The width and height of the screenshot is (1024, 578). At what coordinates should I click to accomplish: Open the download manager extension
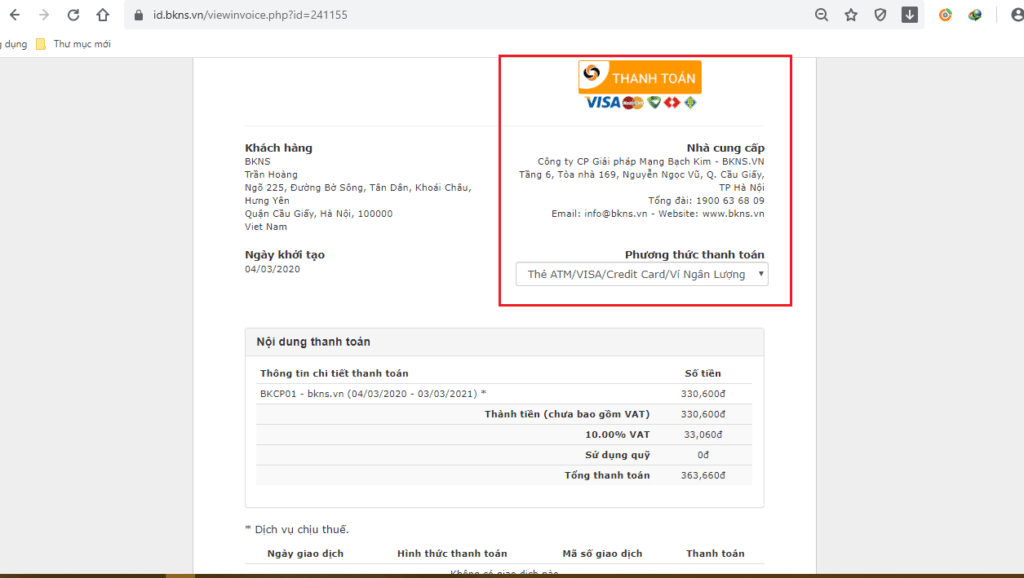pos(910,14)
